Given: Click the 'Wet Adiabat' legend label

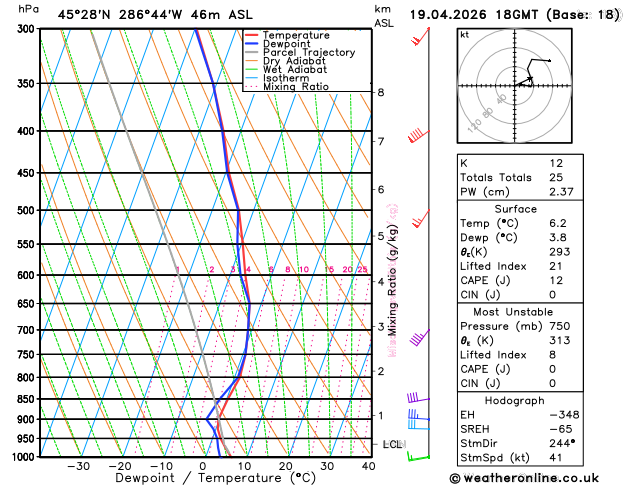Looking at the screenshot, I should (x=295, y=69).
